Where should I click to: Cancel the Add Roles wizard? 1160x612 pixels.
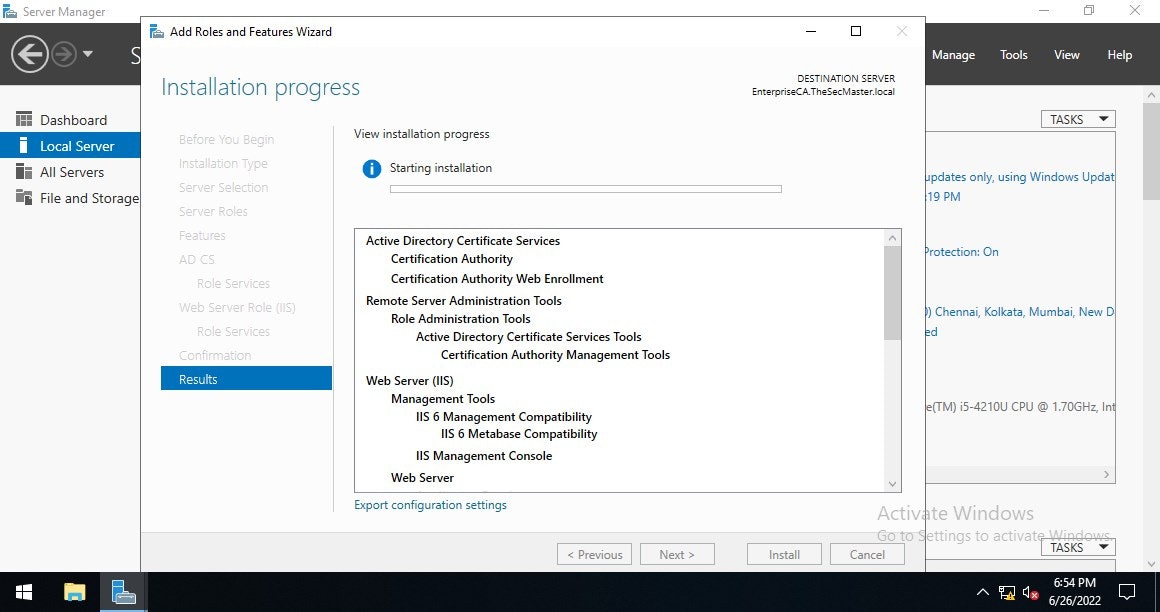867,554
